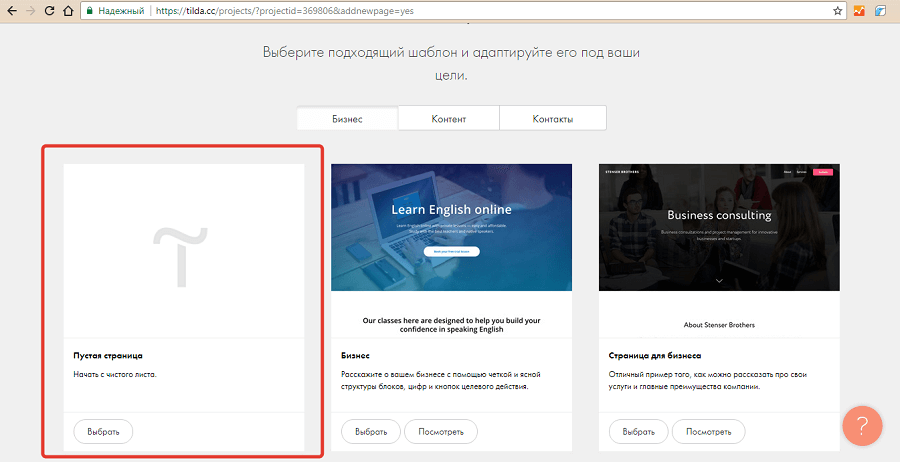Open the orange help question mark button
This screenshot has height=462, width=900.
[862, 425]
